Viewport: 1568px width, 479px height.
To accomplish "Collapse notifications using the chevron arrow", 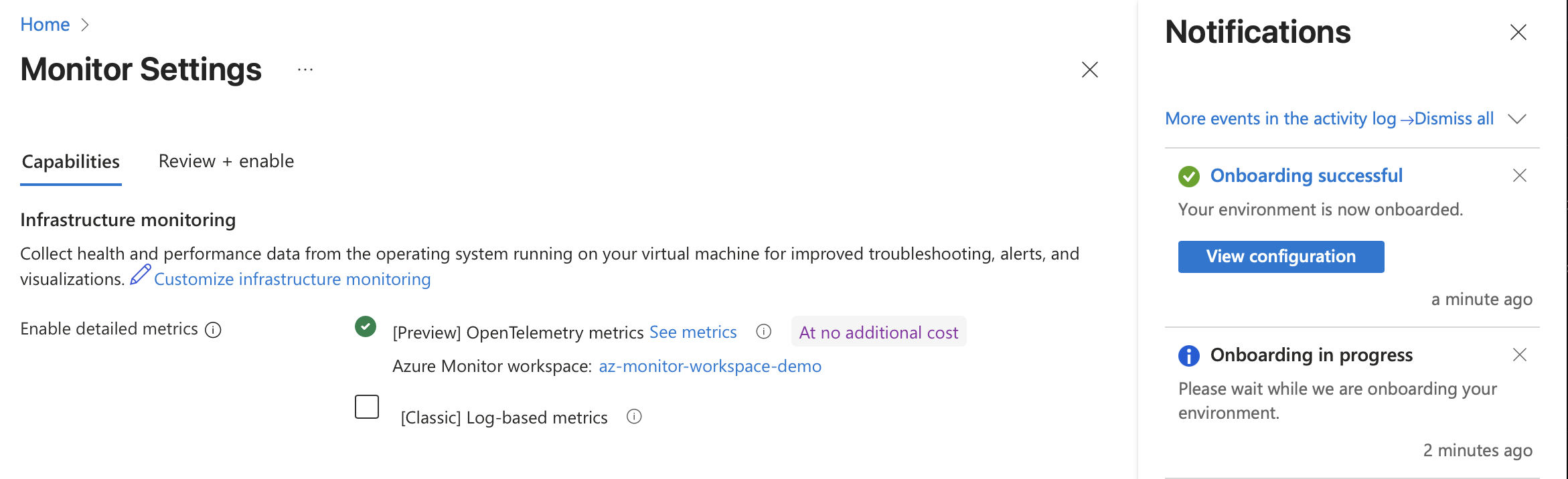I will [x=1516, y=119].
